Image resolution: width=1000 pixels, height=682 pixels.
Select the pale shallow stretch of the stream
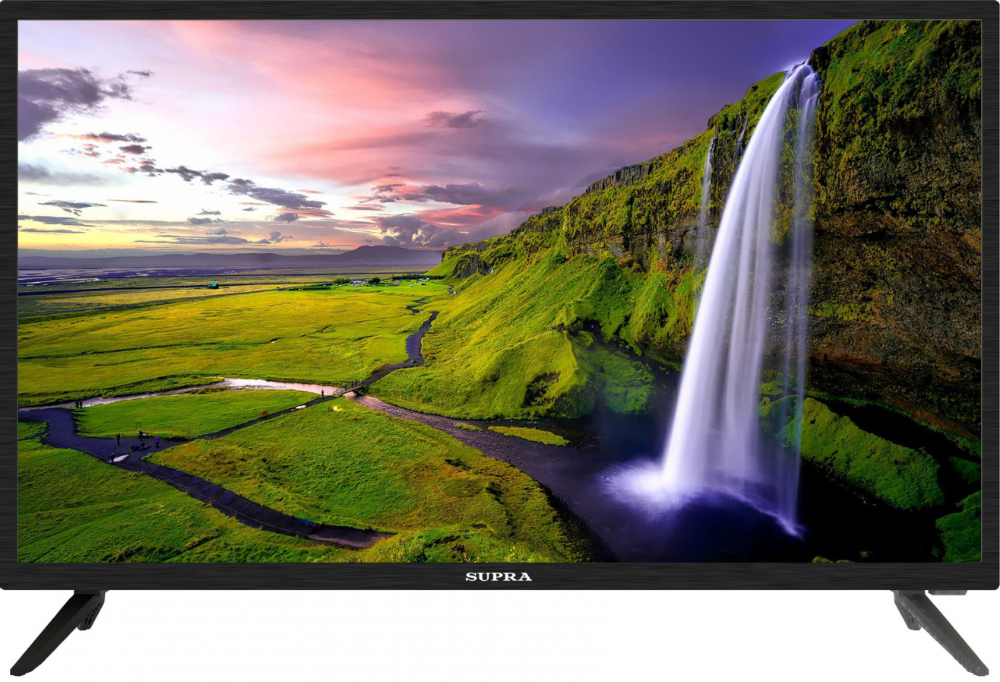coord(280,387)
